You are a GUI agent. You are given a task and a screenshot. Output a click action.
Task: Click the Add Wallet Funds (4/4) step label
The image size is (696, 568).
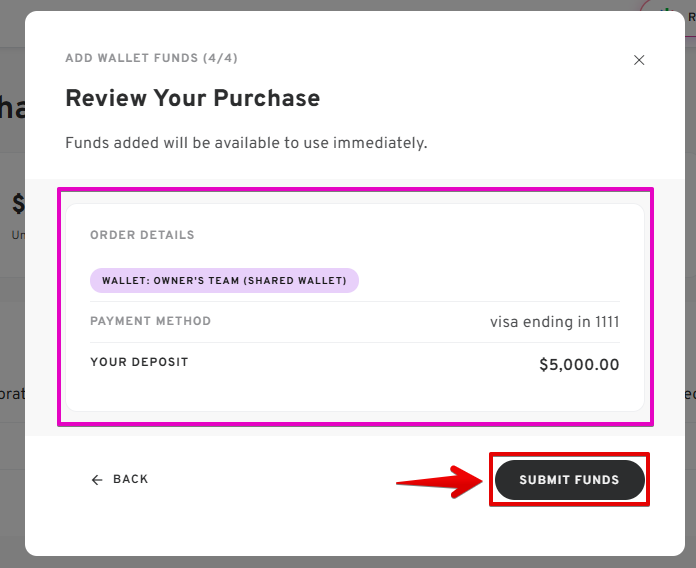coord(151,58)
